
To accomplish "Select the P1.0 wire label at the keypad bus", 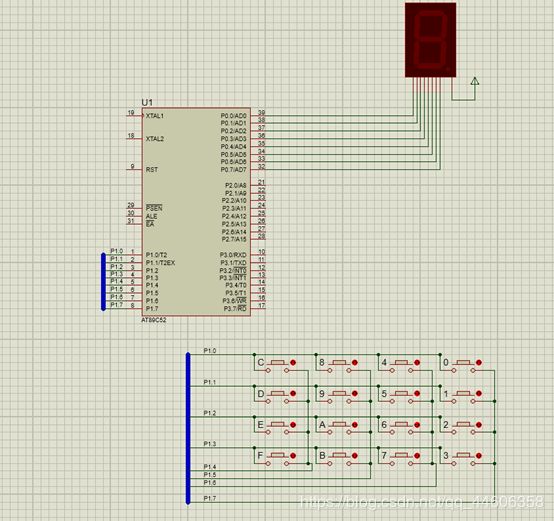I will point(210,351).
